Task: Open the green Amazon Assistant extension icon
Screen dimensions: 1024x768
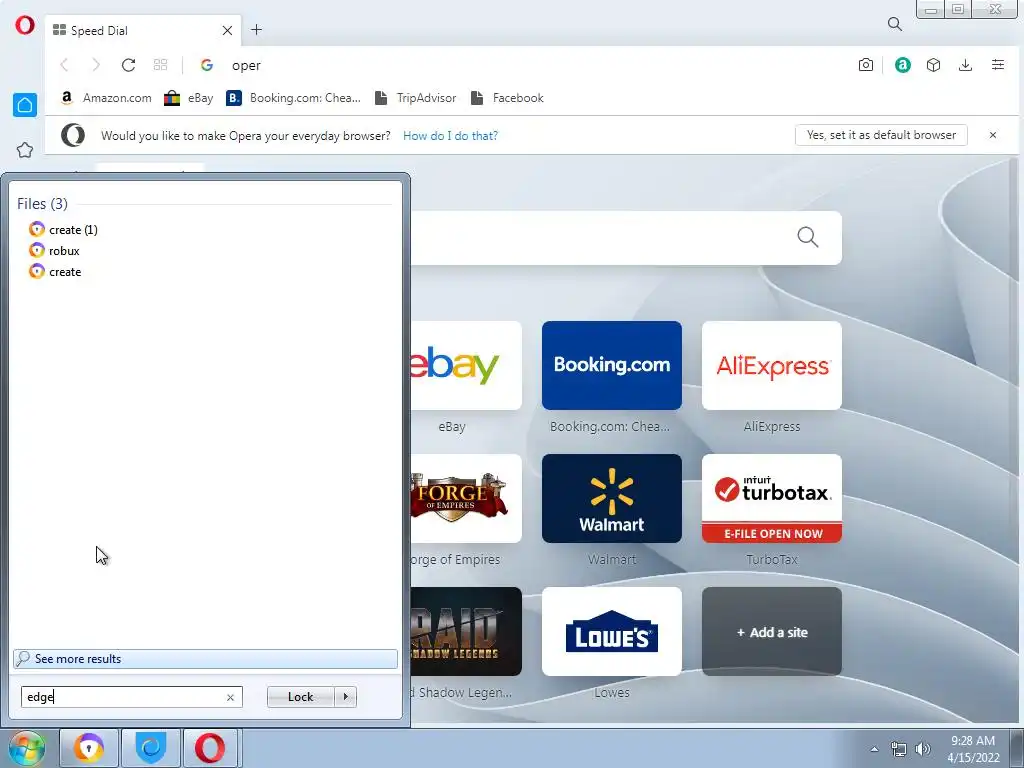Action: 903,65
